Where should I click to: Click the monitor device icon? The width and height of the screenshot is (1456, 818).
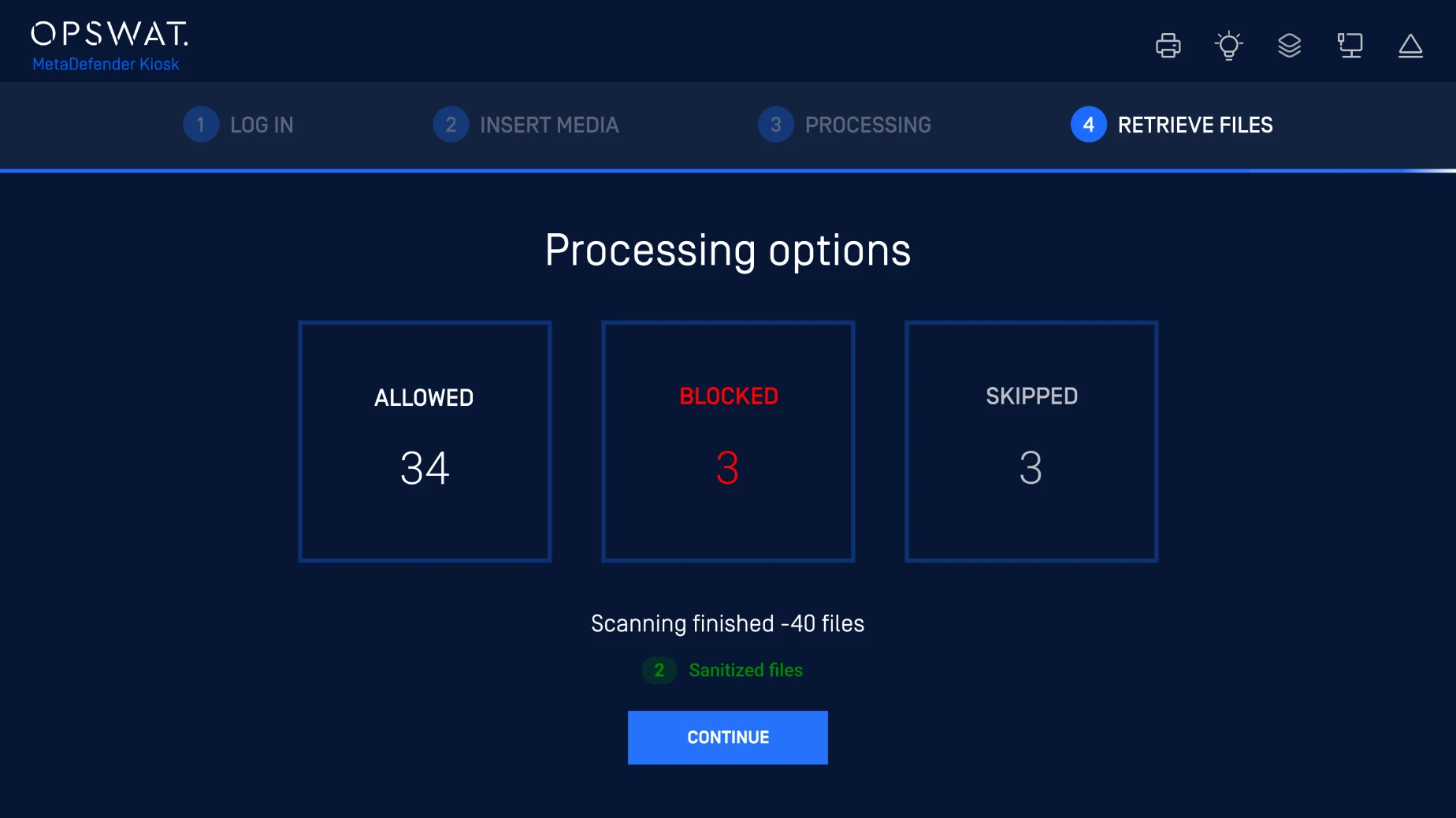pos(1350,46)
